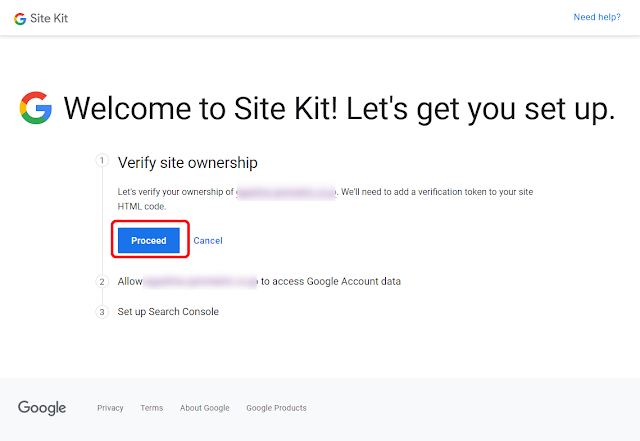Select the step 1 circle icon

pyautogui.click(x=102, y=160)
